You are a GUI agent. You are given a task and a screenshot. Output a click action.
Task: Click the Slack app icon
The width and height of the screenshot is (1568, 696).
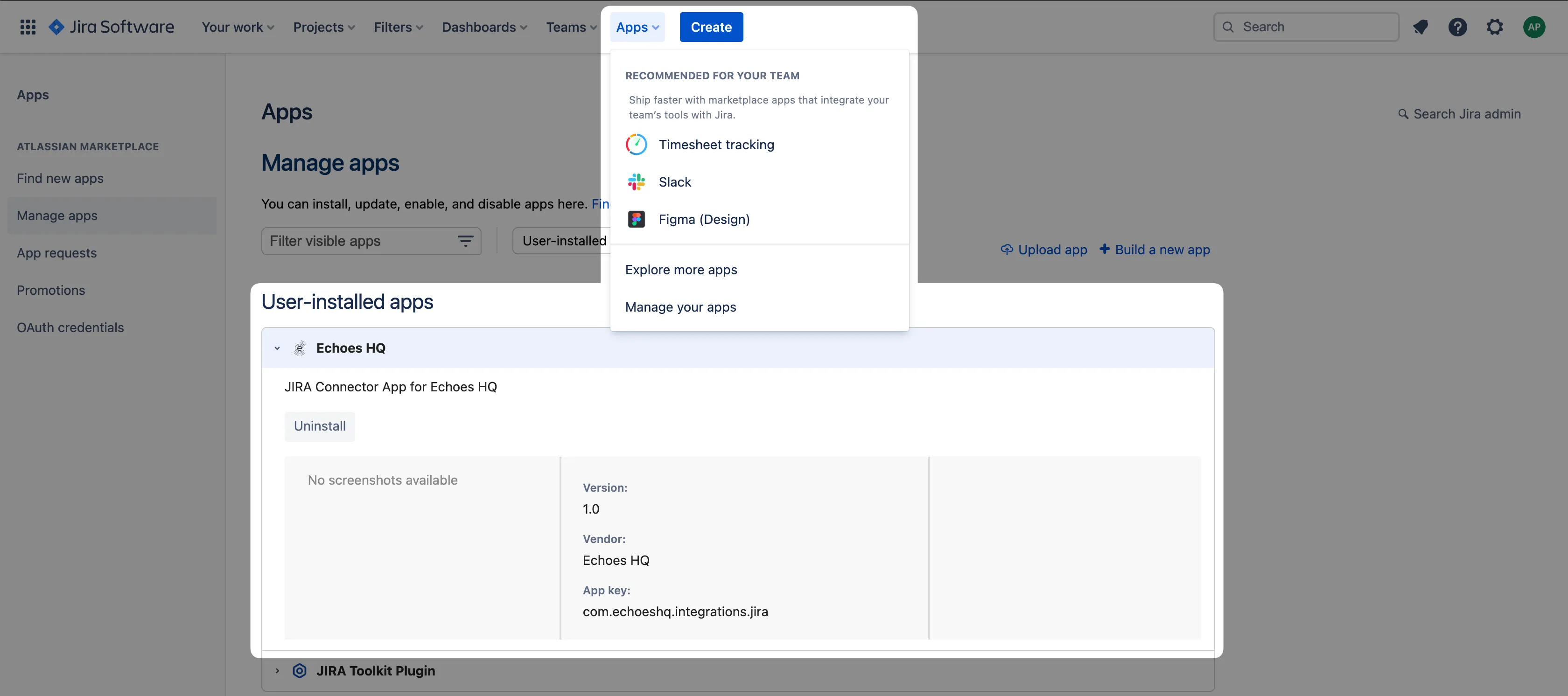coord(636,182)
